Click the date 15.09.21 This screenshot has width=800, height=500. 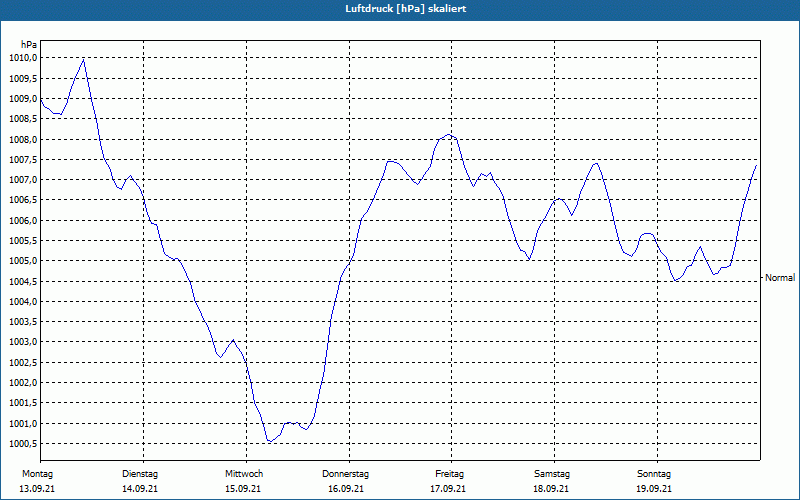point(243,489)
